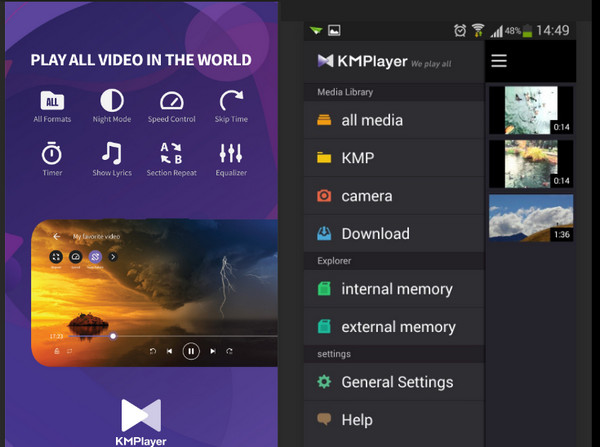The height and width of the screenshot is (447, 600).
Task: Expand more options with the preview chevron
Action: click(x=113, y=257)
